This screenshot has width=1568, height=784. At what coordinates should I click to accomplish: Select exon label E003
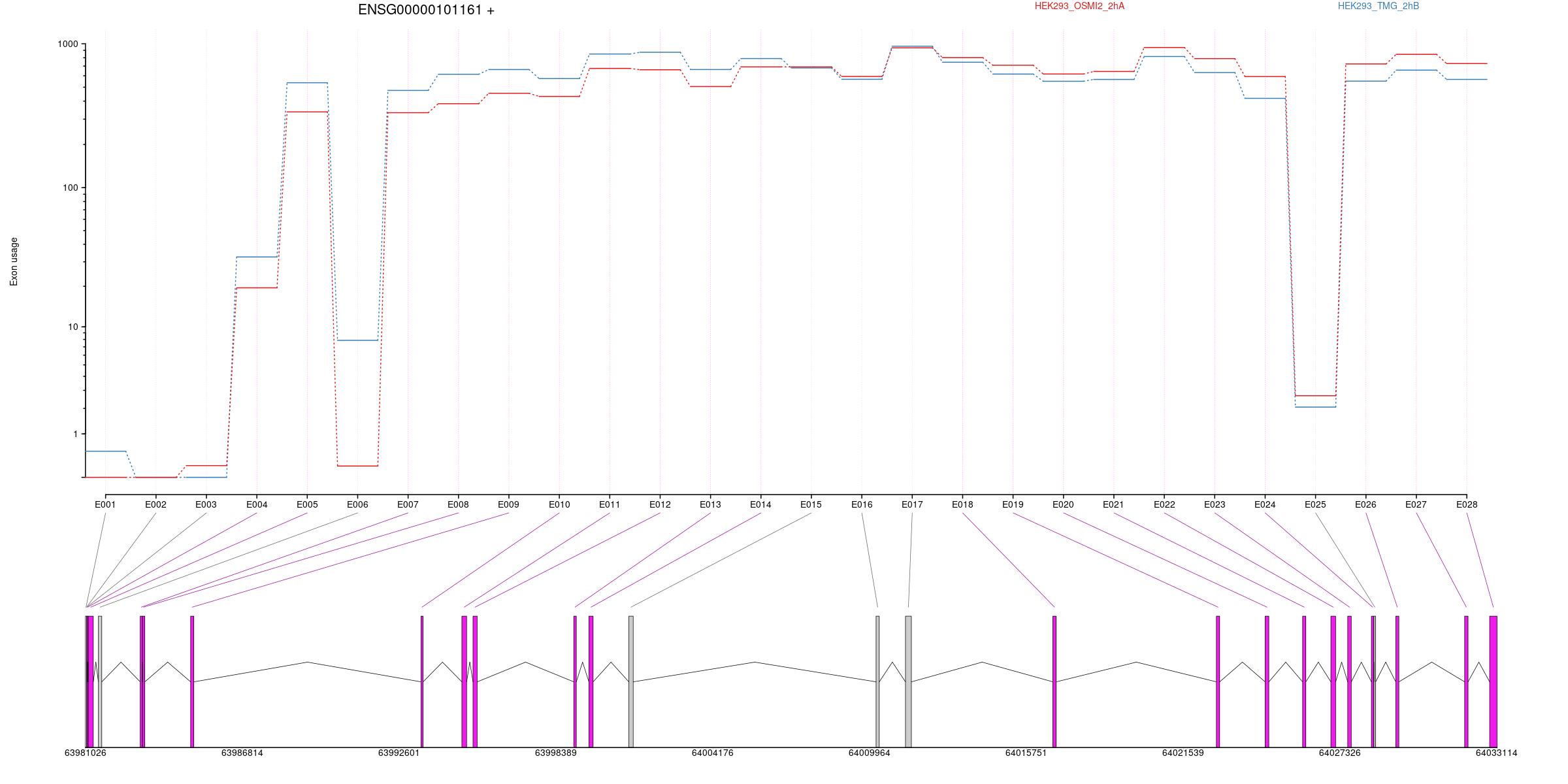pos(206,504)
